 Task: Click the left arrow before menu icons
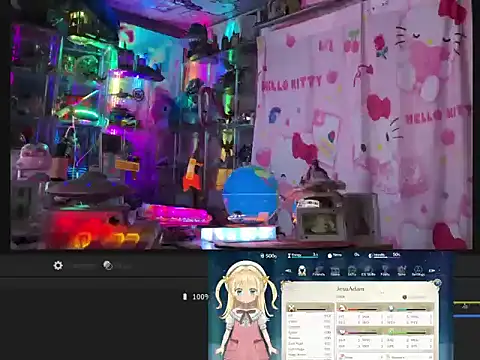289,271
